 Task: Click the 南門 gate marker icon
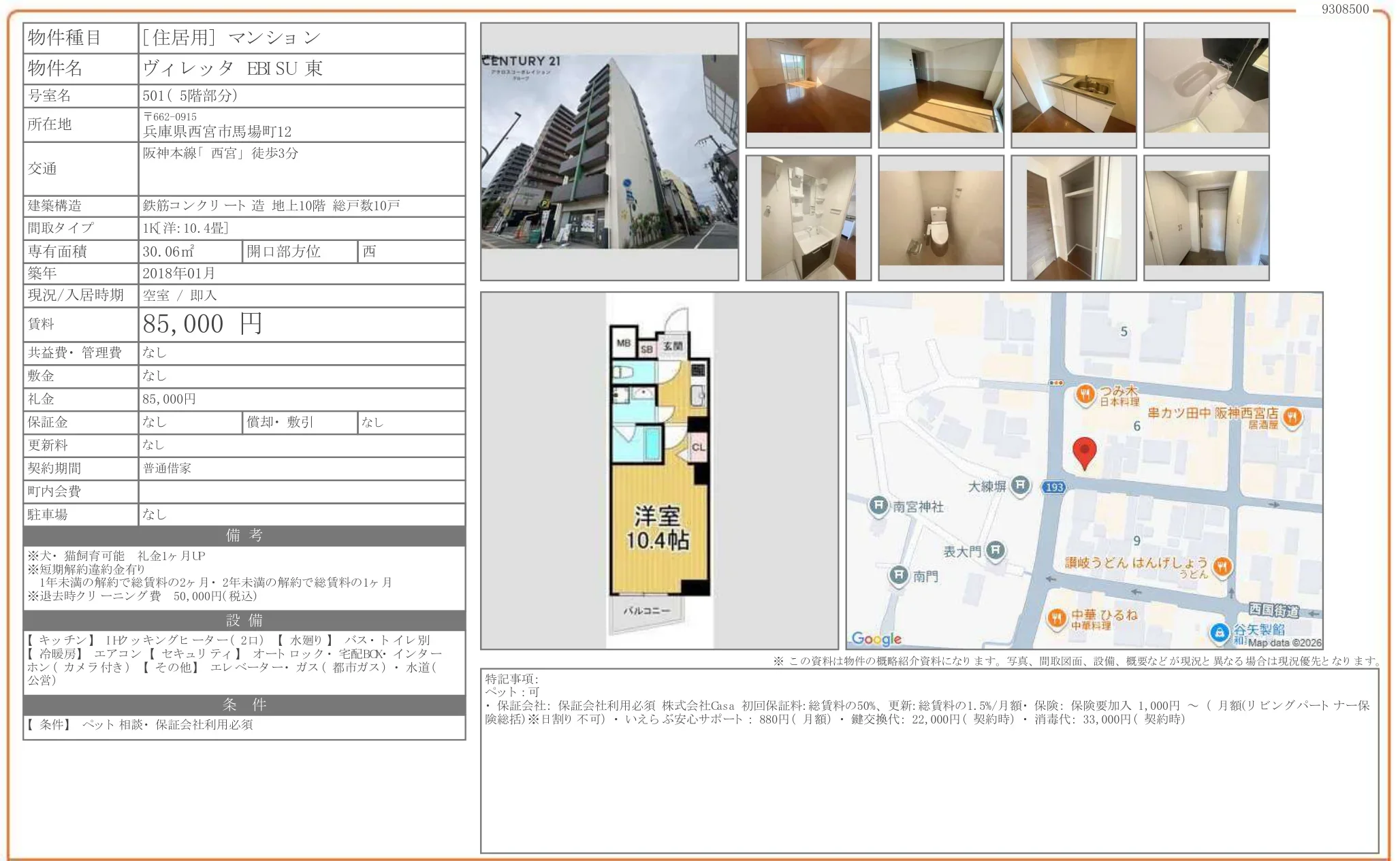[899, 576]
